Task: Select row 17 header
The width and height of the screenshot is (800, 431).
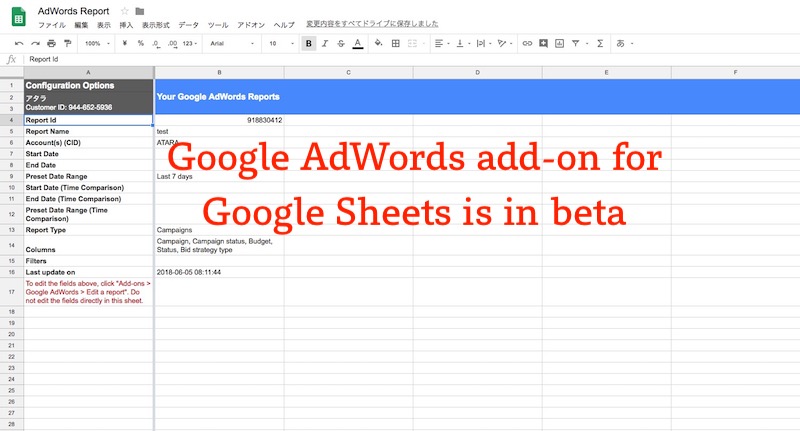Action: click(11, 292)
